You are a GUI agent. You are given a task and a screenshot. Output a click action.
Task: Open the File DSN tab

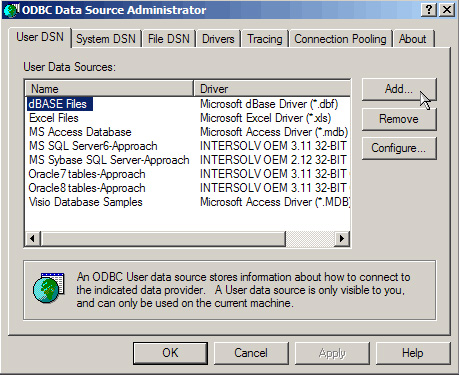pos(169,39)
